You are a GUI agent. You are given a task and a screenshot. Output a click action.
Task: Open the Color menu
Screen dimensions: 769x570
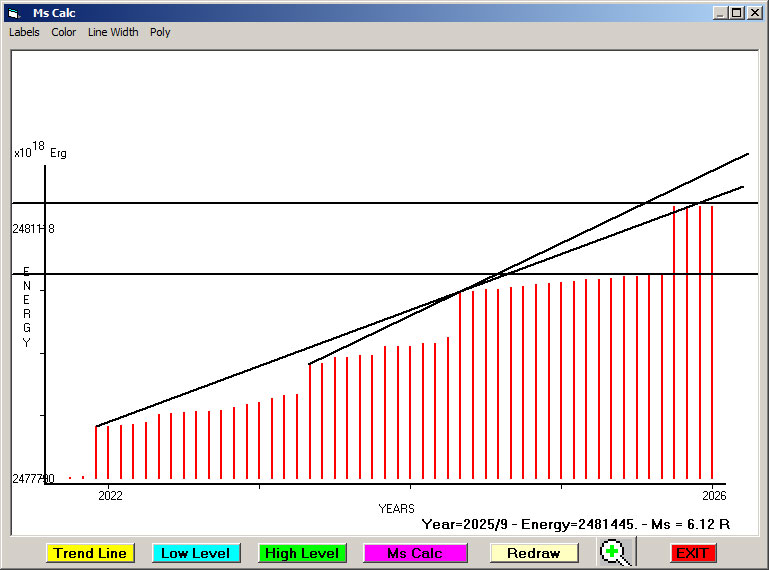pyautogui.click(x=64, y=32)
